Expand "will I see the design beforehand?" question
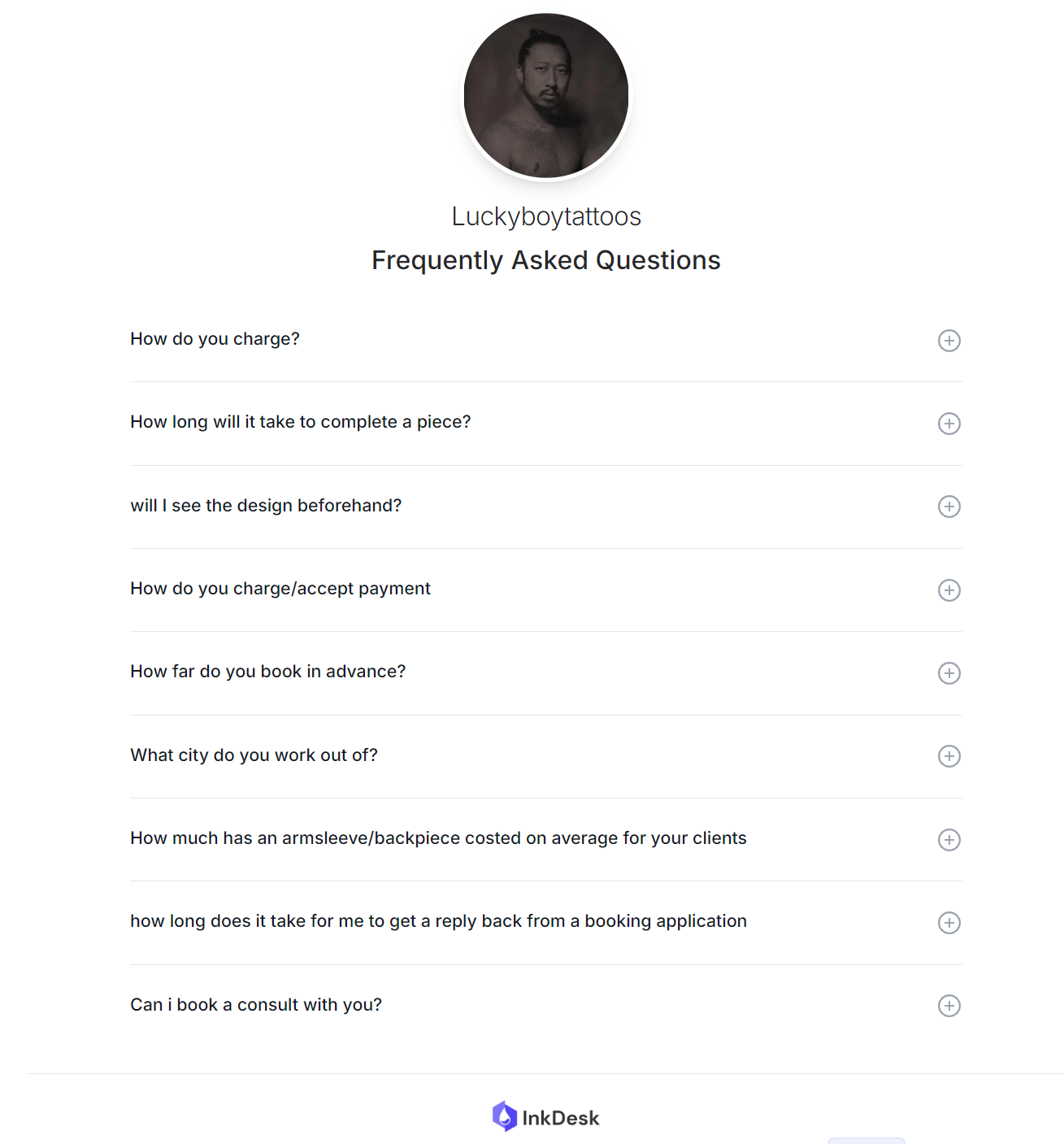The image size is (1064, 1144). (266, 506)
